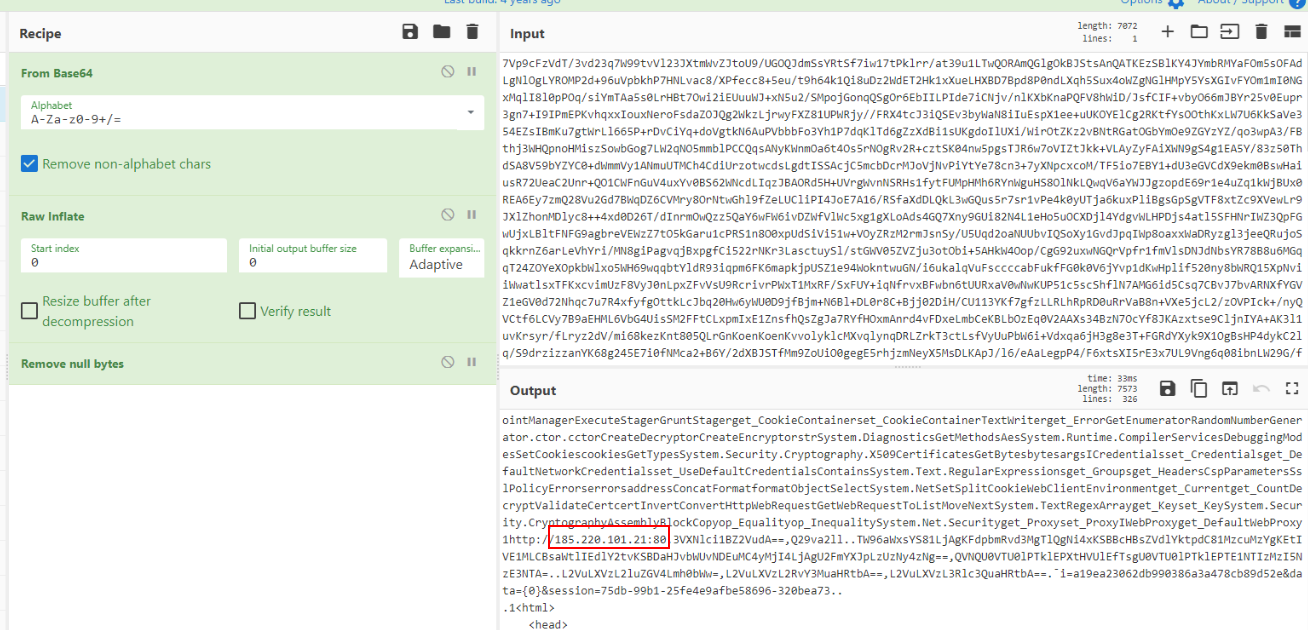This screenshot has width=1308, height=630.
Task: Click the Recipe panel heading
Action: [41, 34]
